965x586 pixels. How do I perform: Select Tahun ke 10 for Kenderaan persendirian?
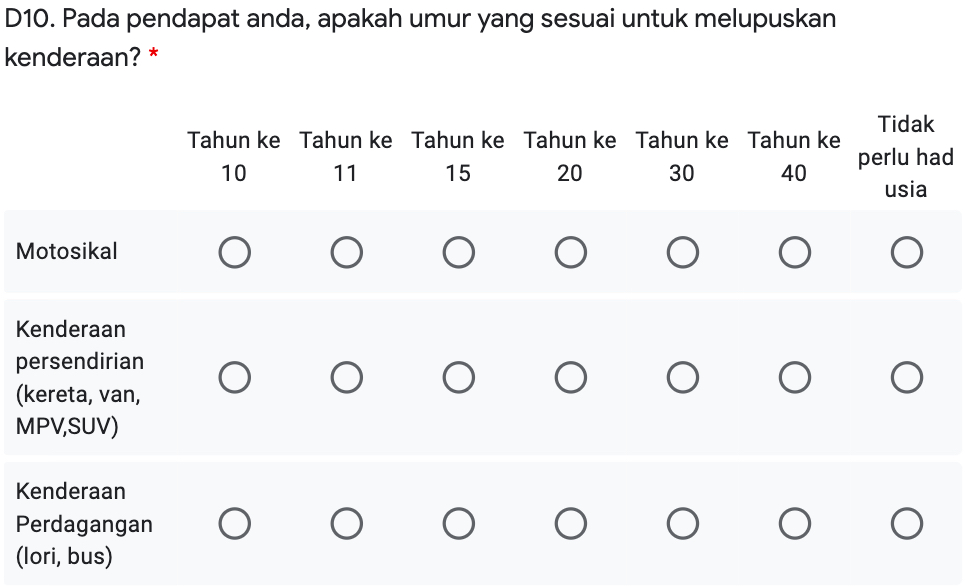(234, 378)
